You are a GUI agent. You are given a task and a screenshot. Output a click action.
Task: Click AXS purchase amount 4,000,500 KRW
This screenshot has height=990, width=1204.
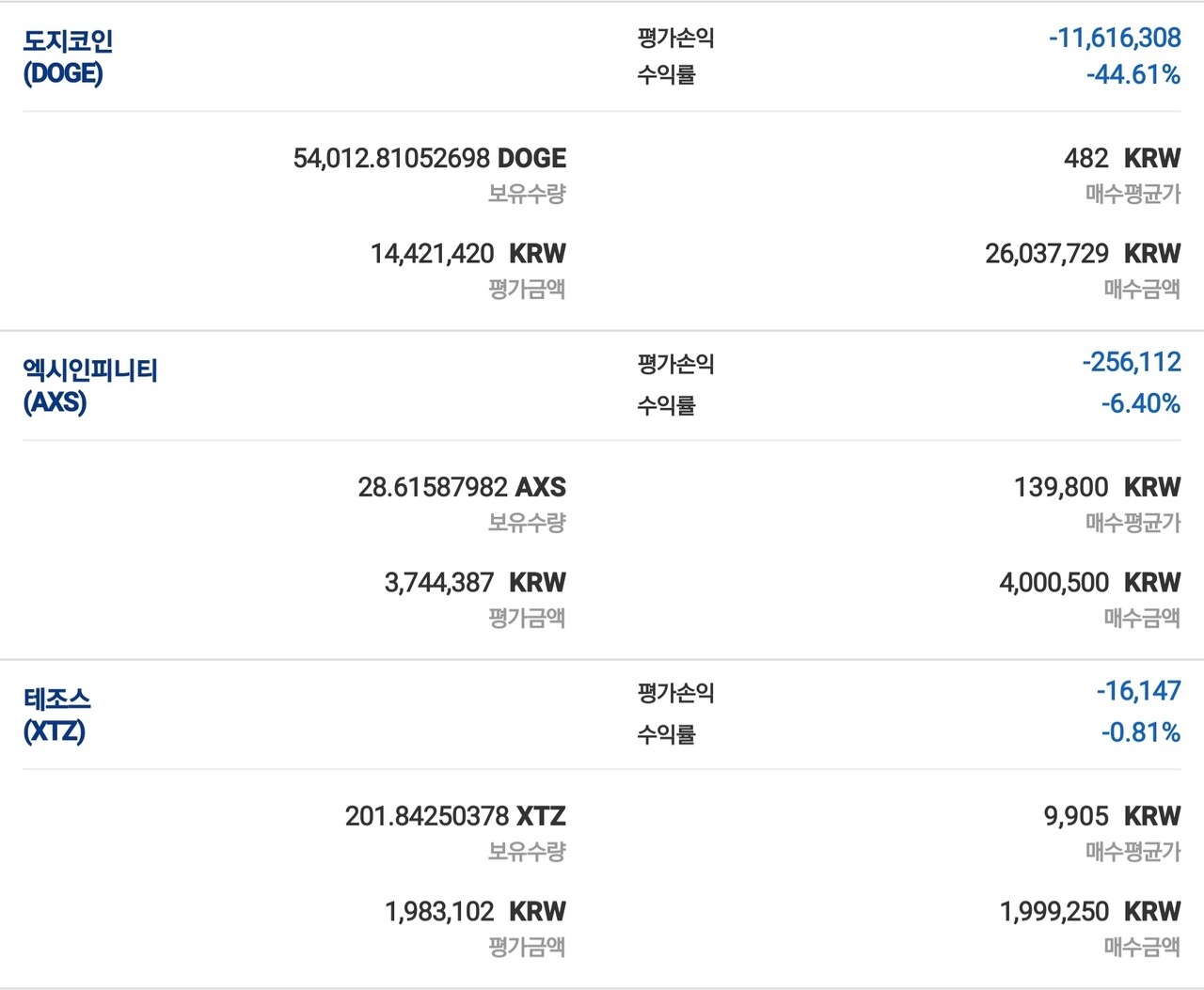click(1089, 583)
